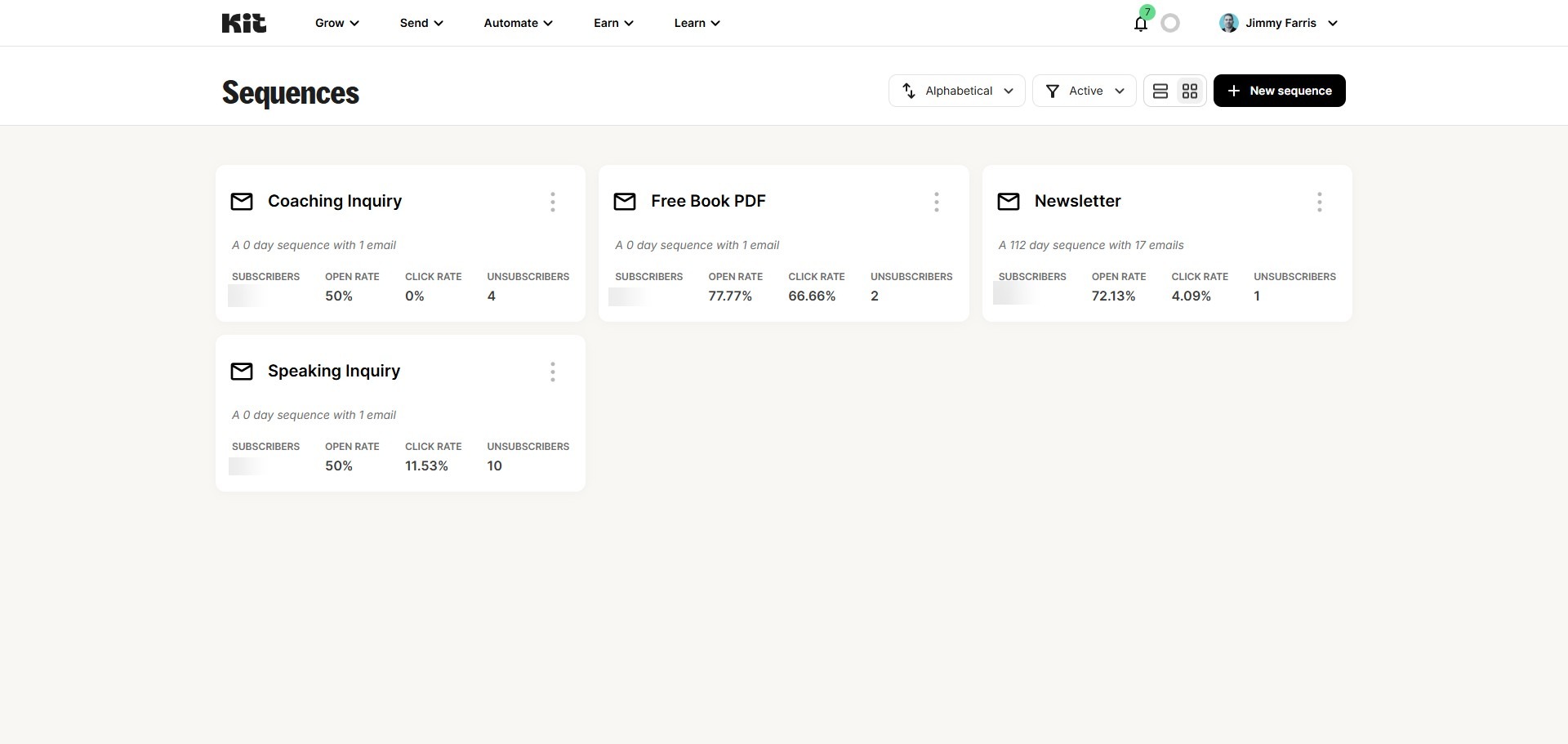
Task: Open the Send menu
Action: [421, 23]
